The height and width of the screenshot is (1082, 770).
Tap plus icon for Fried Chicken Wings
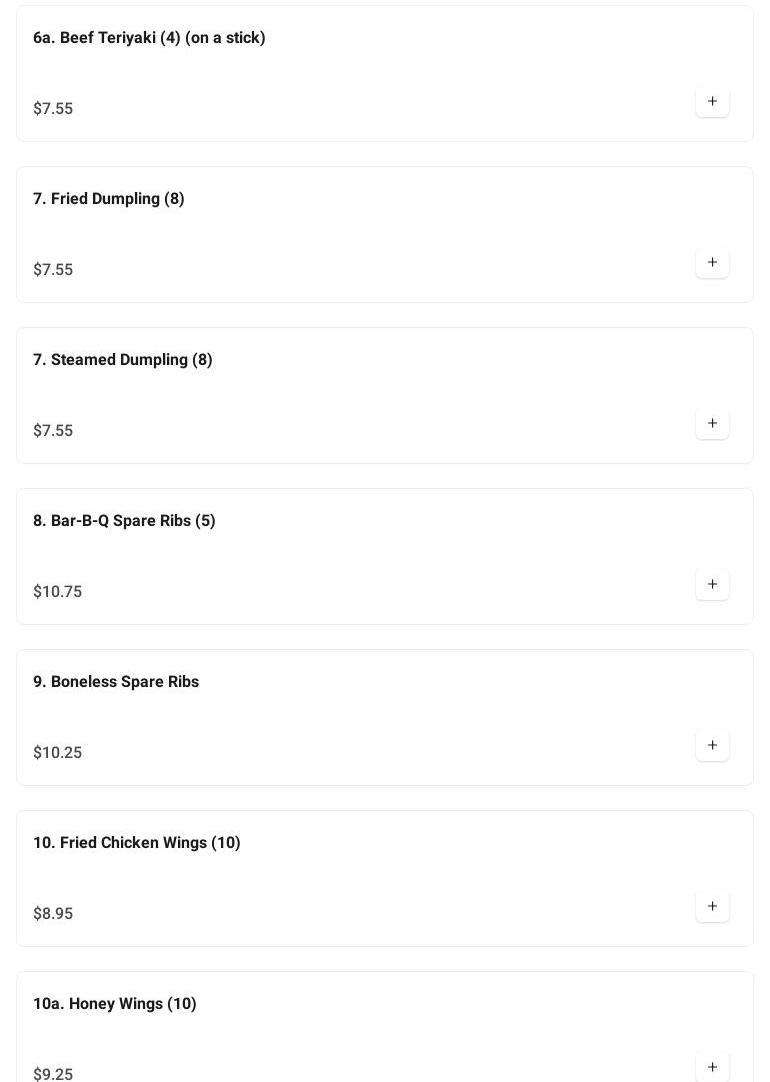coord(712,906)
